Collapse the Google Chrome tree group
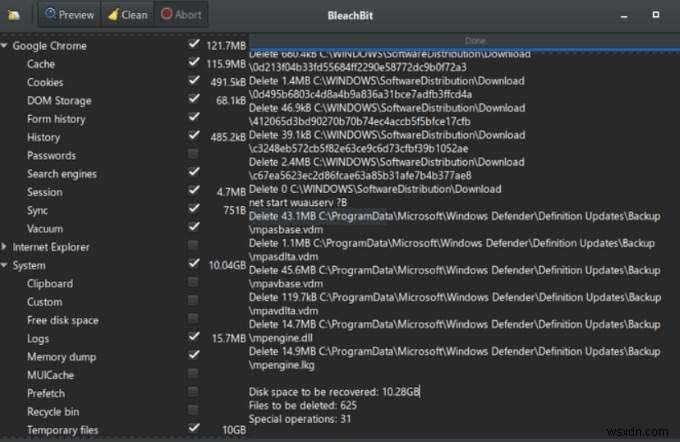Viewport: 680px width, 442px height. coord(4,46)
